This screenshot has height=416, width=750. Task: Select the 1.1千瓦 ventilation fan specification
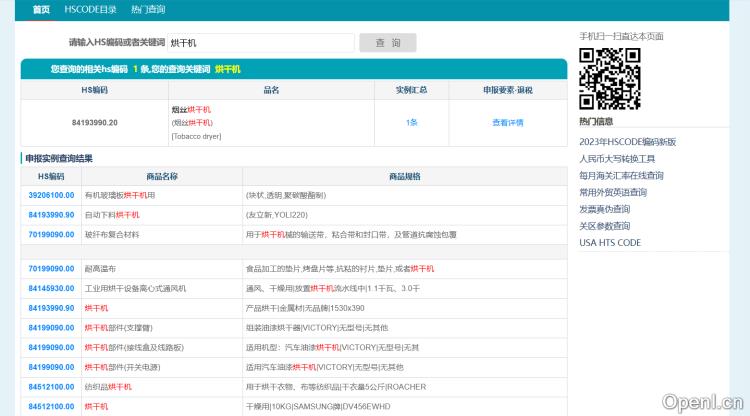[x=333, y=288]
